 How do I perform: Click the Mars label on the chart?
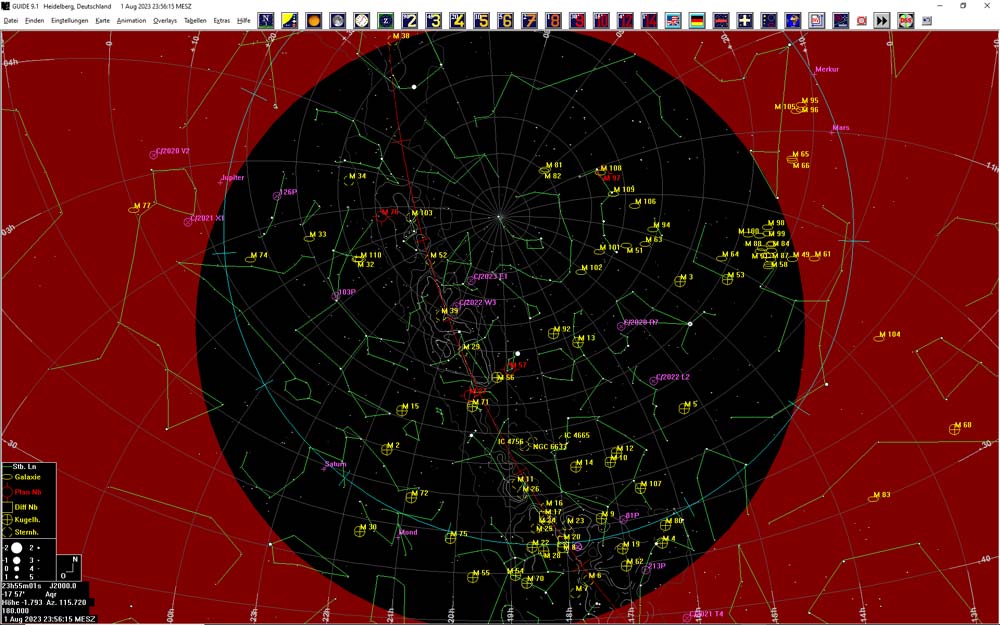pyautogui.click(x=841, y=128)
